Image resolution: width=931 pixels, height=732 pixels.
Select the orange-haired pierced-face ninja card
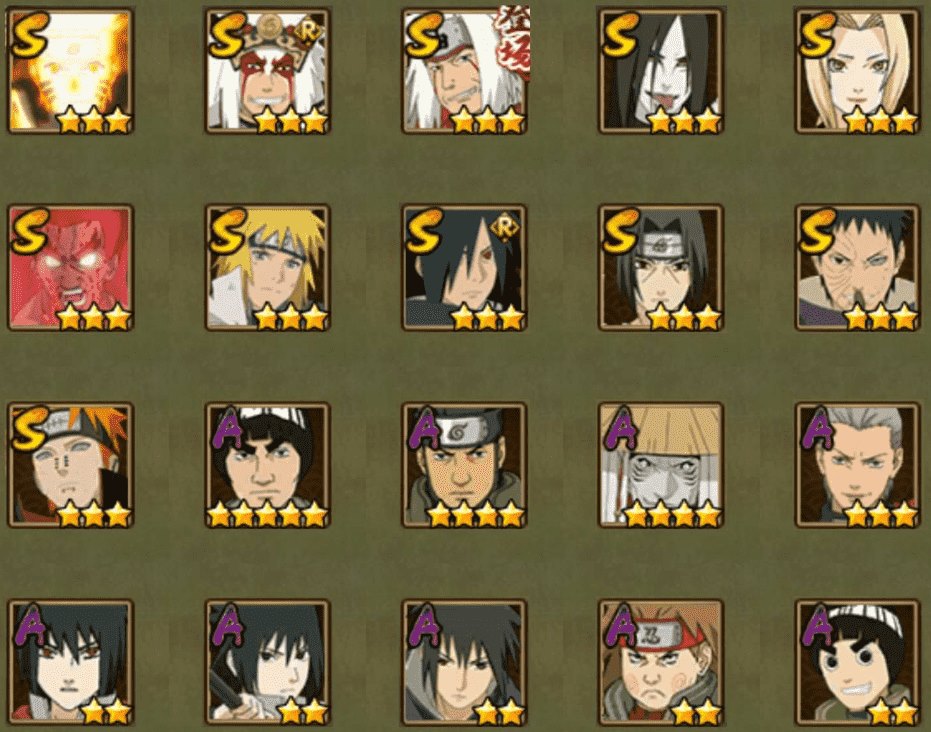(70, 465)
